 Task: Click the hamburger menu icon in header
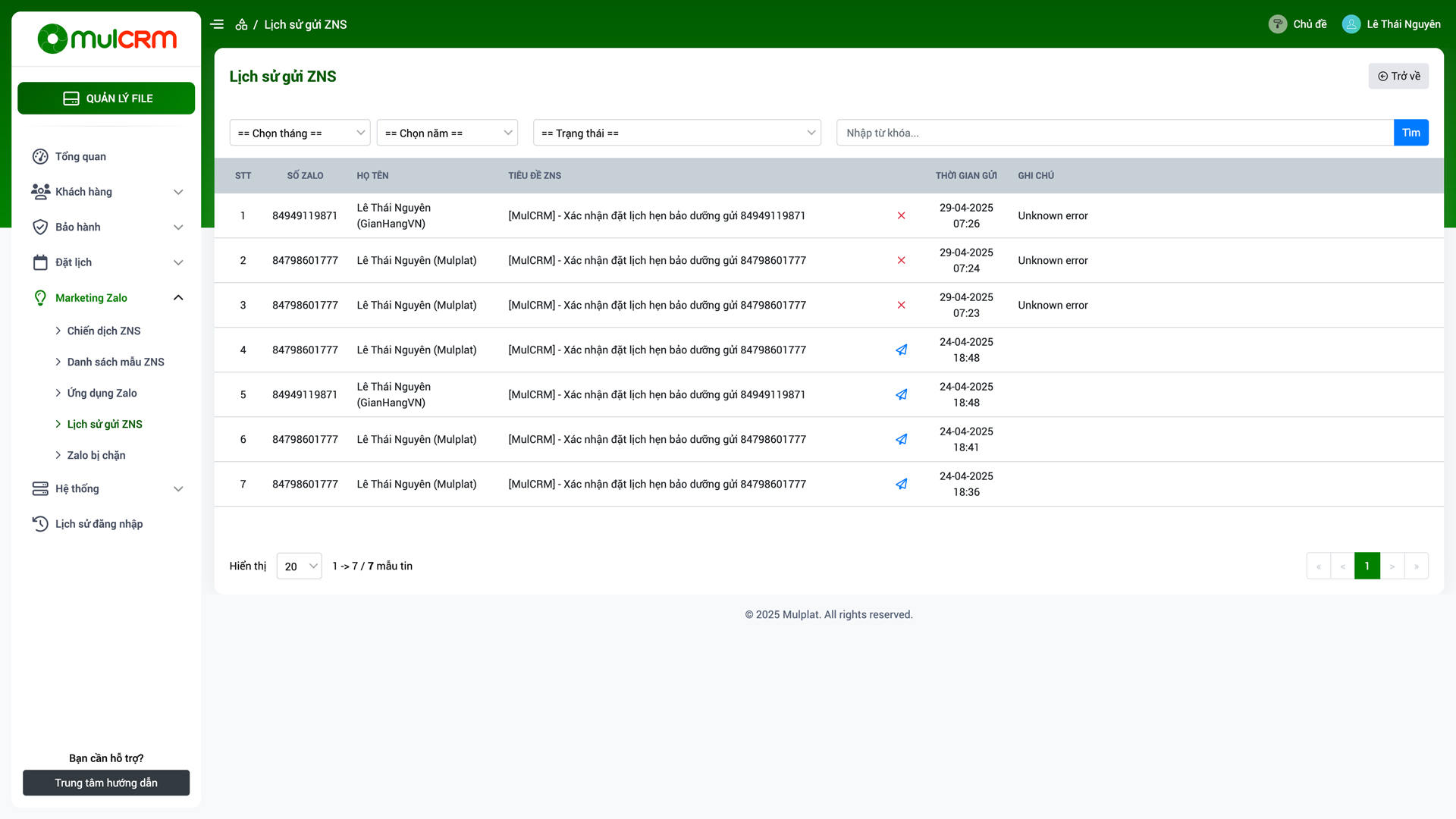pyautogui.click(x=217, y=24)
